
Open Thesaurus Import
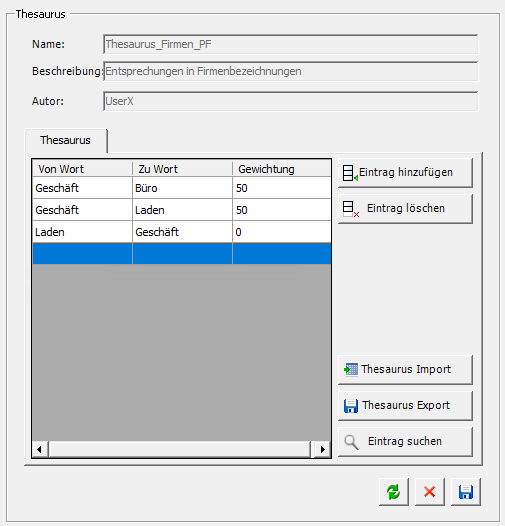[405, 370]
